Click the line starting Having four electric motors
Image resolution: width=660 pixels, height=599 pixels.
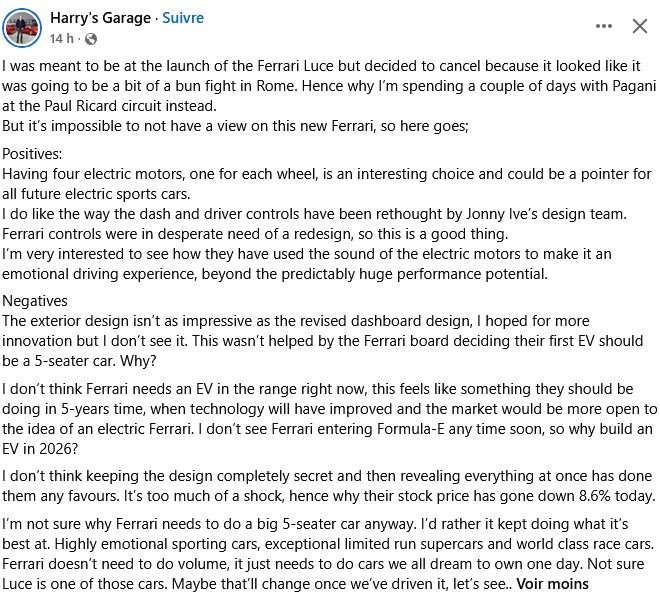pos(327,174)
